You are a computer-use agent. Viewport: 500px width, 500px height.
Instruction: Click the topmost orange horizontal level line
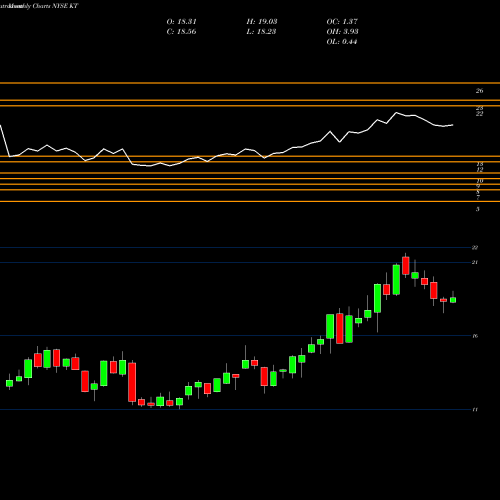[x=250, y=83]
